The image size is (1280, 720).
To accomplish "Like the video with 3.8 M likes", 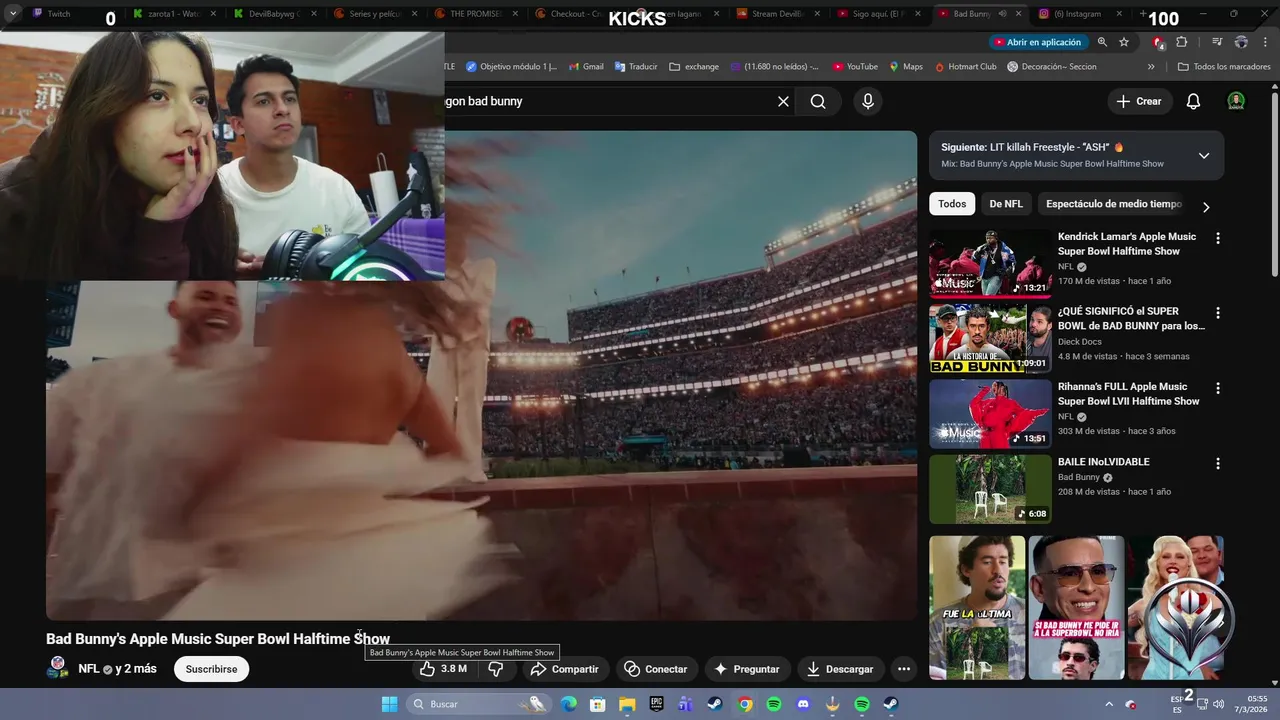I will pyautogui.click(x=443, y=669).
